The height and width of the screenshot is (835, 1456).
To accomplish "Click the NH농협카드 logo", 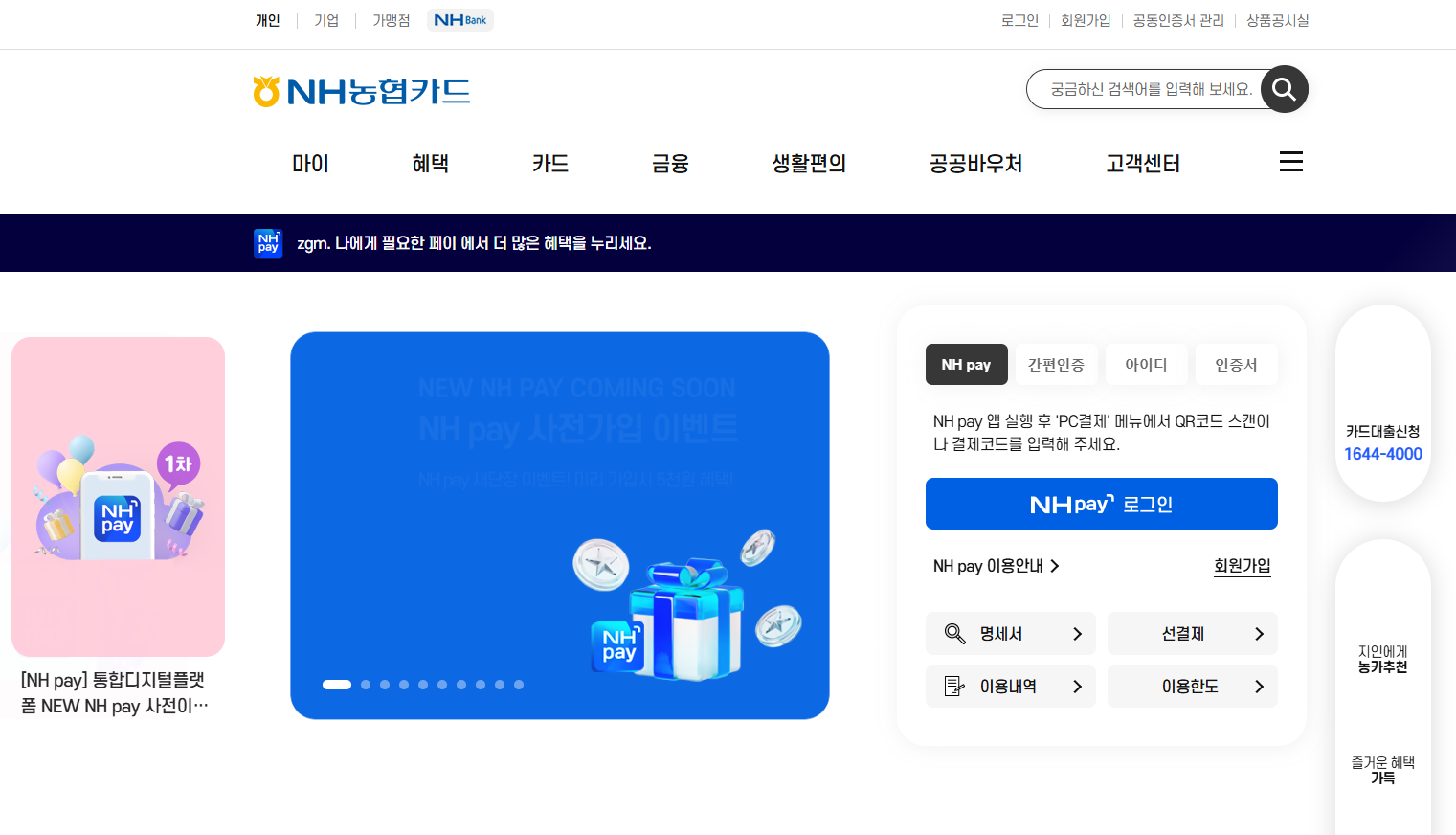I will tap(361, 91).
